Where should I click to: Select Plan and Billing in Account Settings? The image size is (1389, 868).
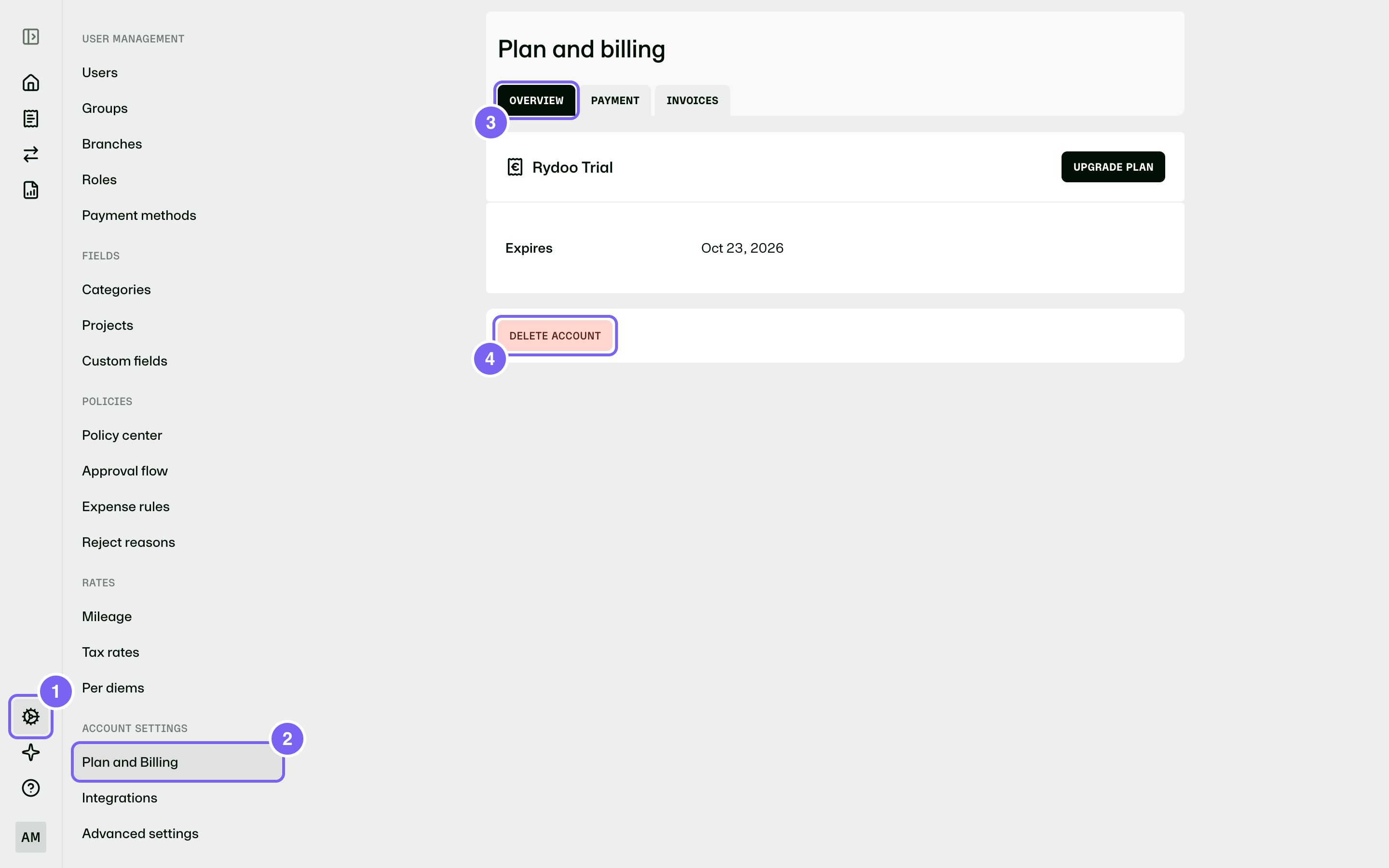click(x=178, y=762)
